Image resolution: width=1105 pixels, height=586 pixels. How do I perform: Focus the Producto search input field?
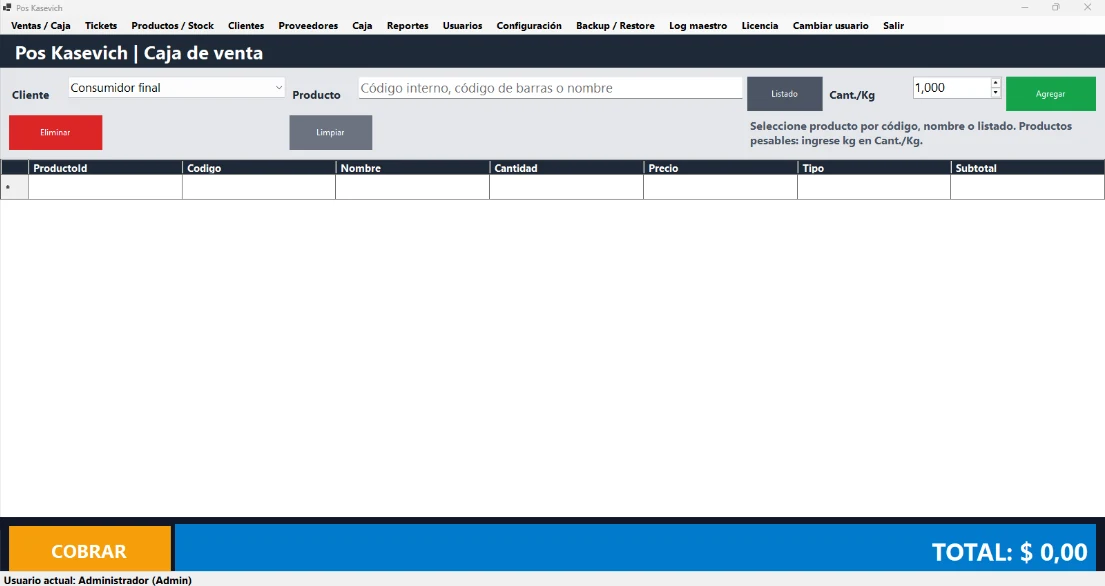click(x=550, y=88)
